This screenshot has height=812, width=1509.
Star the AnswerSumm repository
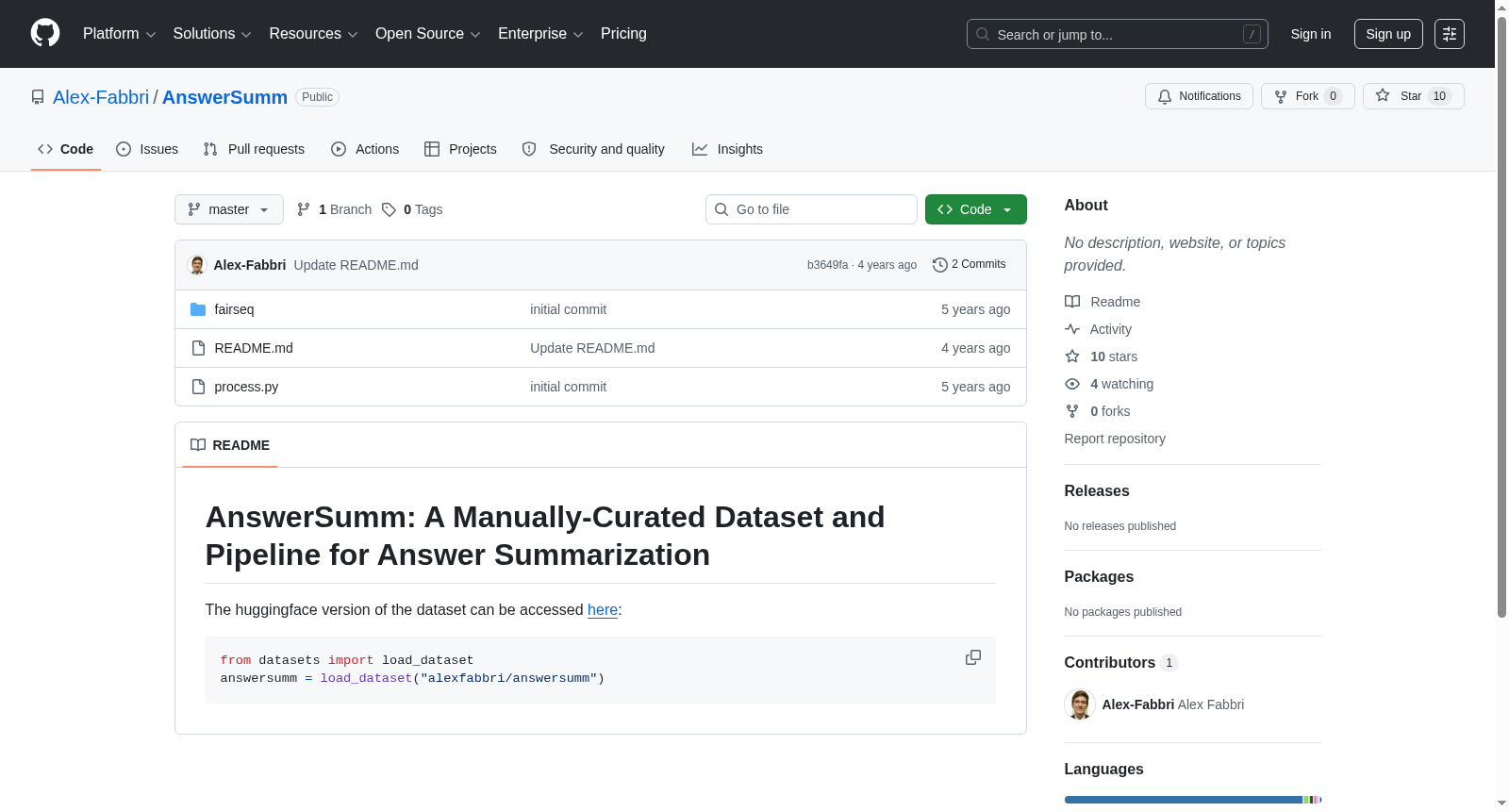point(1414,96)
